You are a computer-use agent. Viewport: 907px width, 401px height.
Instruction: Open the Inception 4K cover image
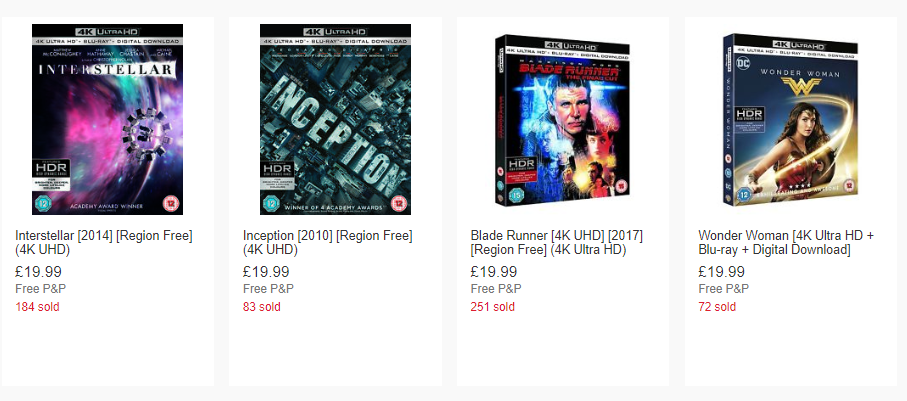[335, 119]
